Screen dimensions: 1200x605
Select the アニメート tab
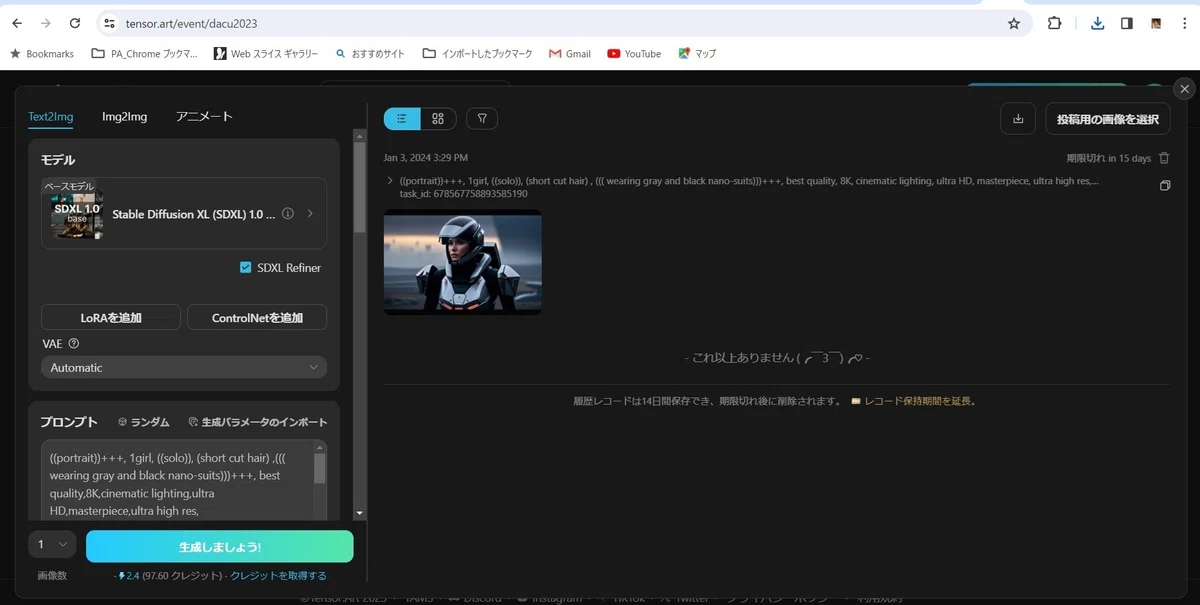[204, 117]
